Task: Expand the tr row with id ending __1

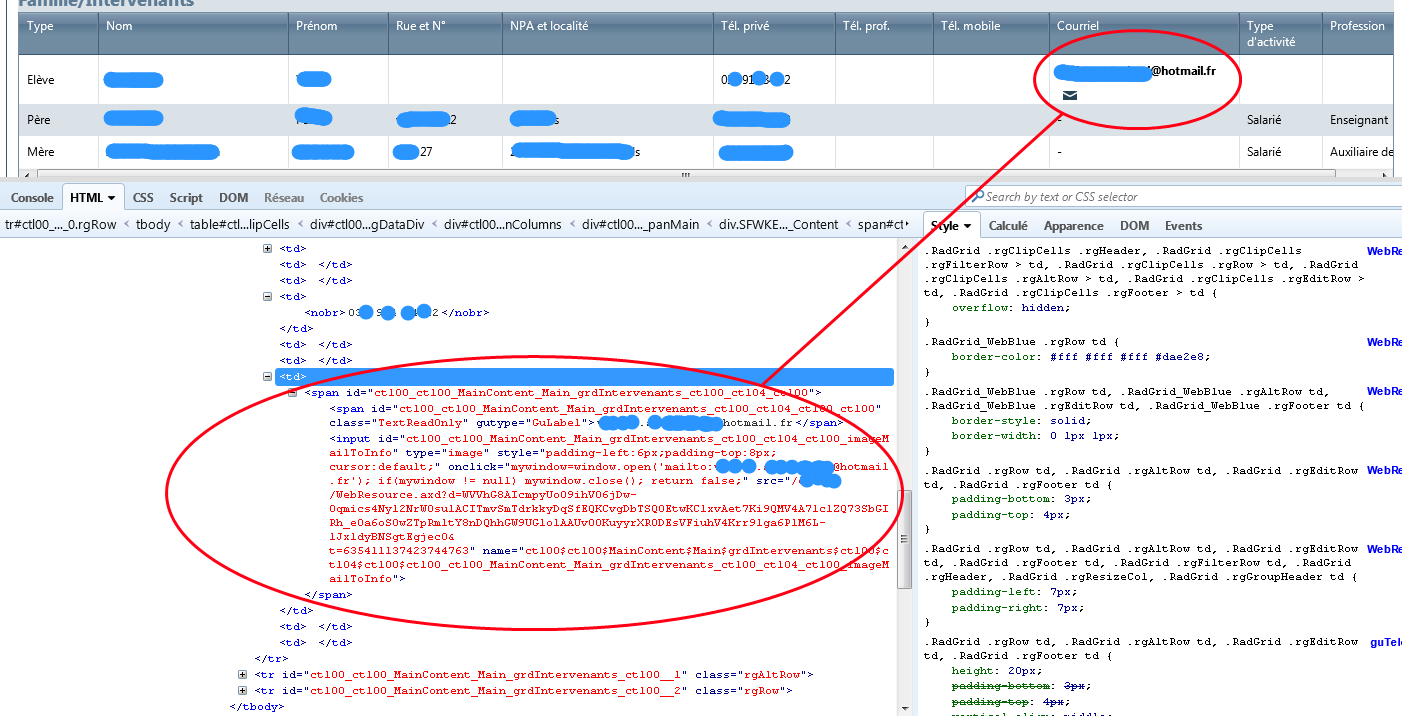Action: (x=242, y=675)
